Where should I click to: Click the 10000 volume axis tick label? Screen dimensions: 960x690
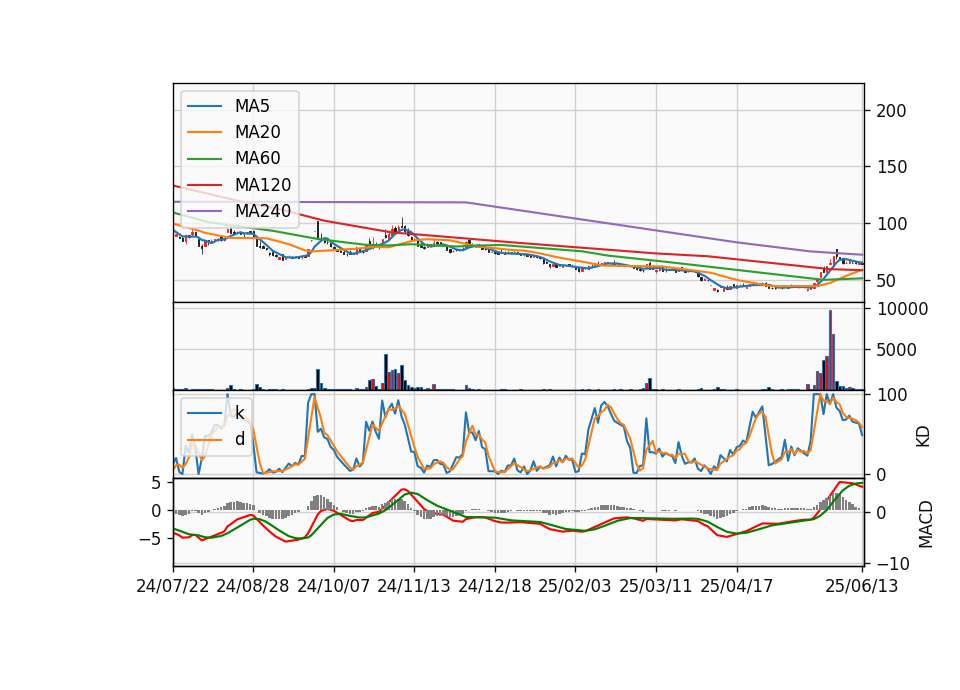902,309
